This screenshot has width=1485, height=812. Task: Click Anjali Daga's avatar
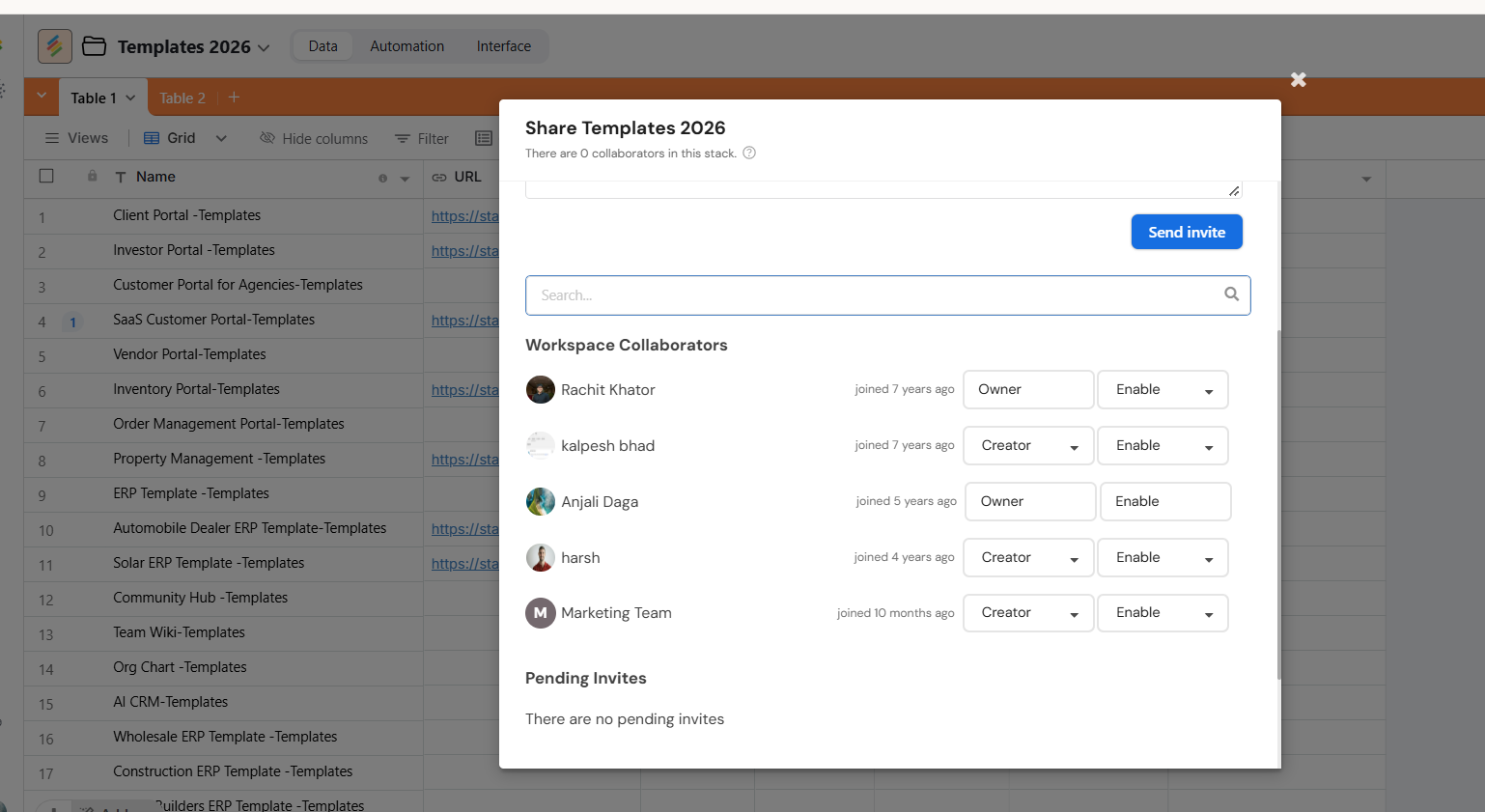click(x=541, y=501)
